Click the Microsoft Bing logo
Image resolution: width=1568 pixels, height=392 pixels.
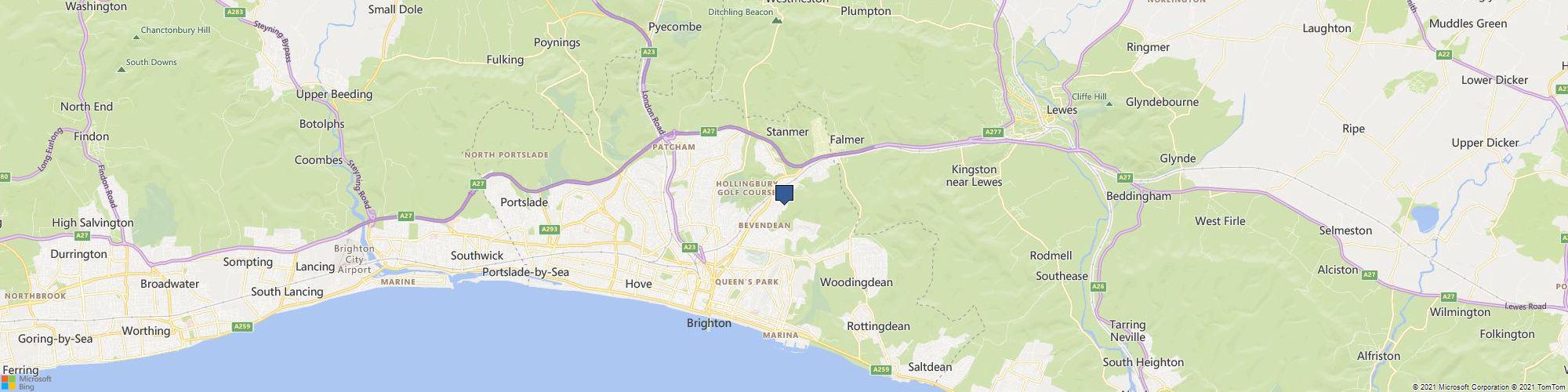pos(26,381)
